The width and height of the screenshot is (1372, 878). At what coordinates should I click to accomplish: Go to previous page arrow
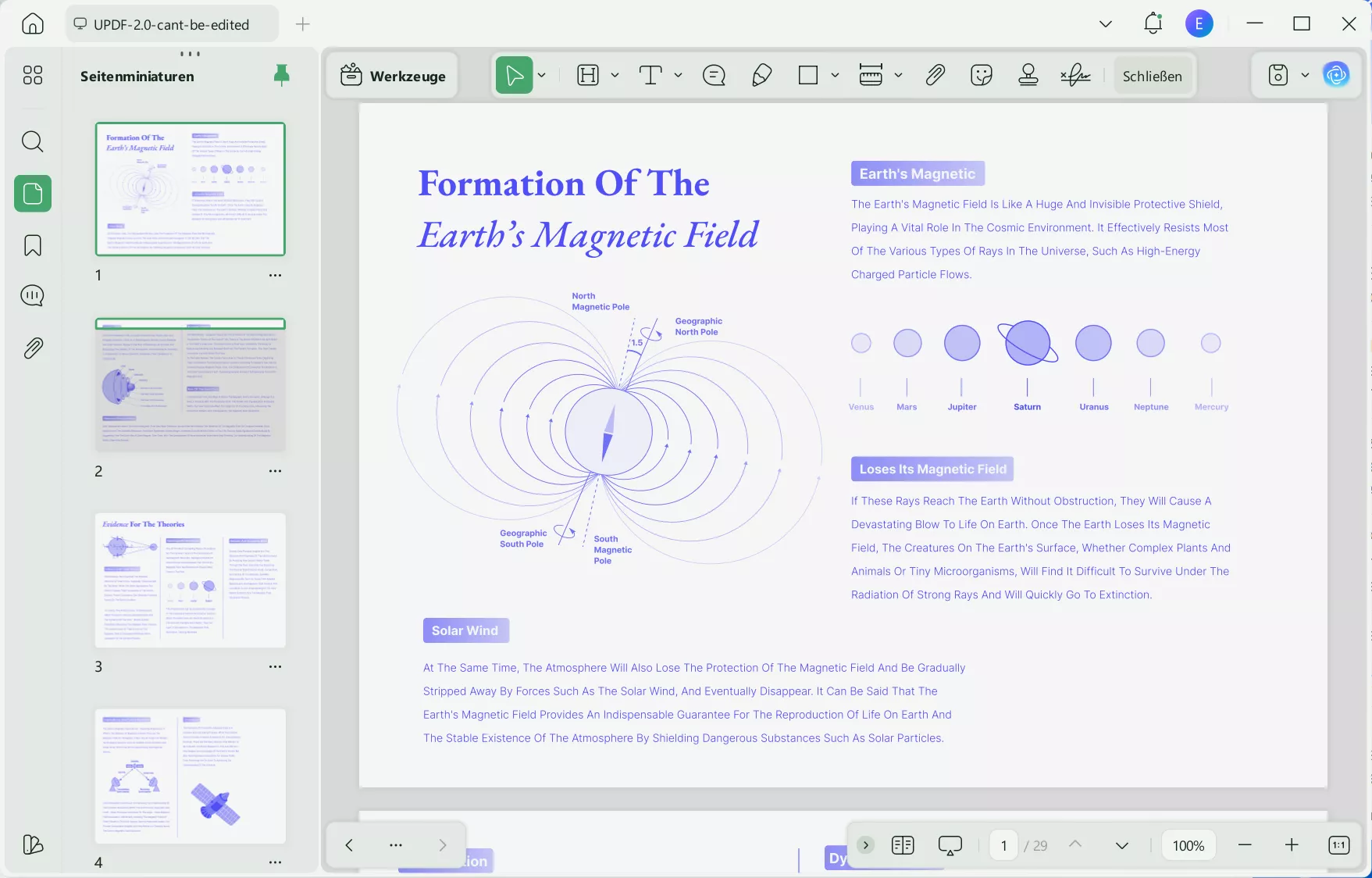click(x=1075, y=844)
